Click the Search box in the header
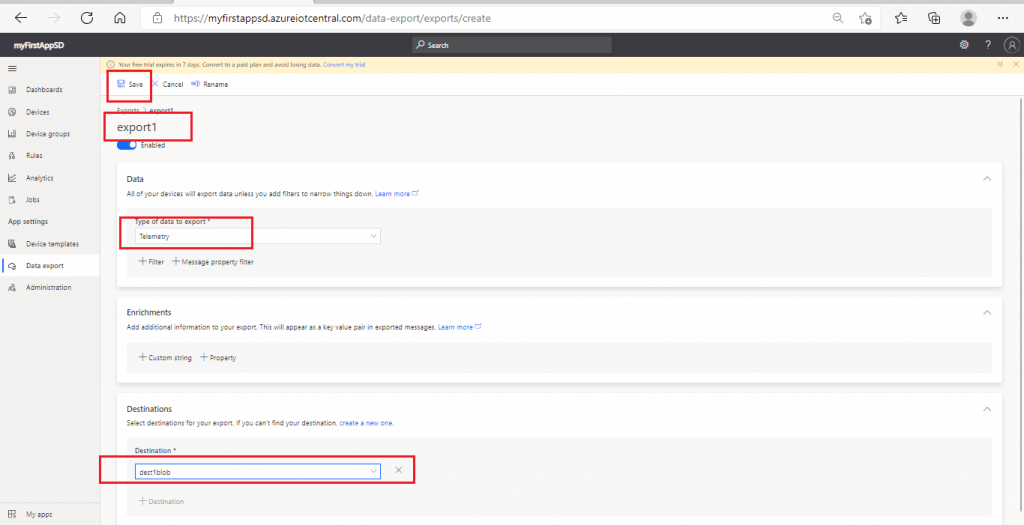 tap(511, 45)
